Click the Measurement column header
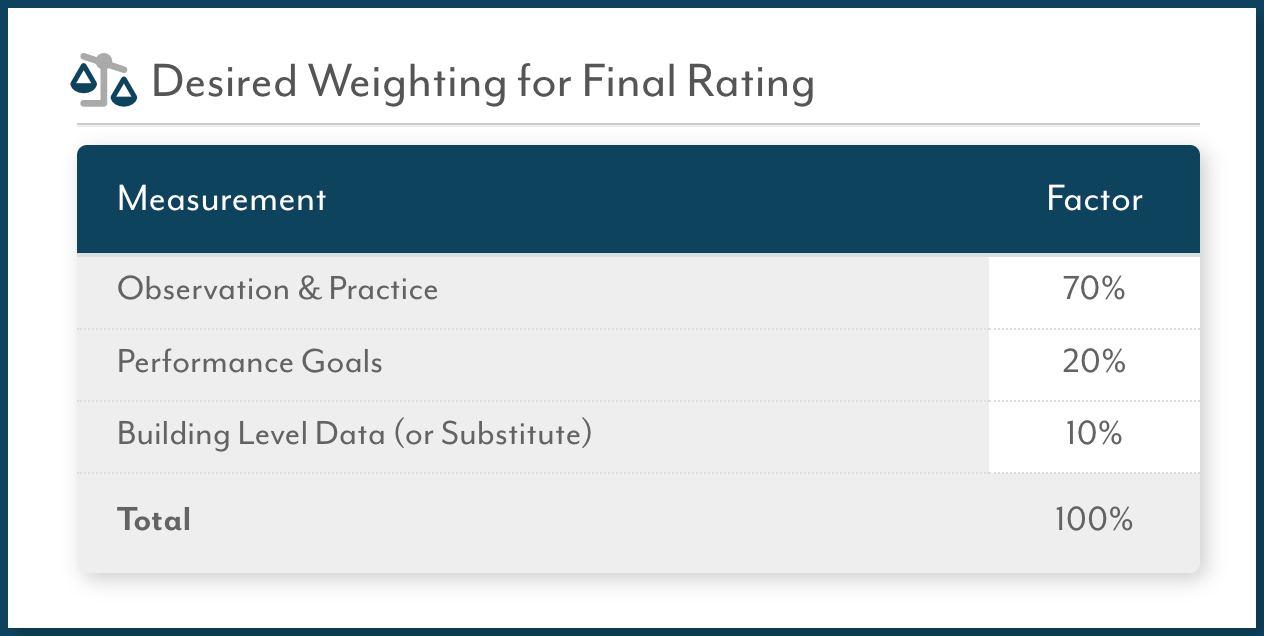1264x636 pixels. (x=222, y=199)
